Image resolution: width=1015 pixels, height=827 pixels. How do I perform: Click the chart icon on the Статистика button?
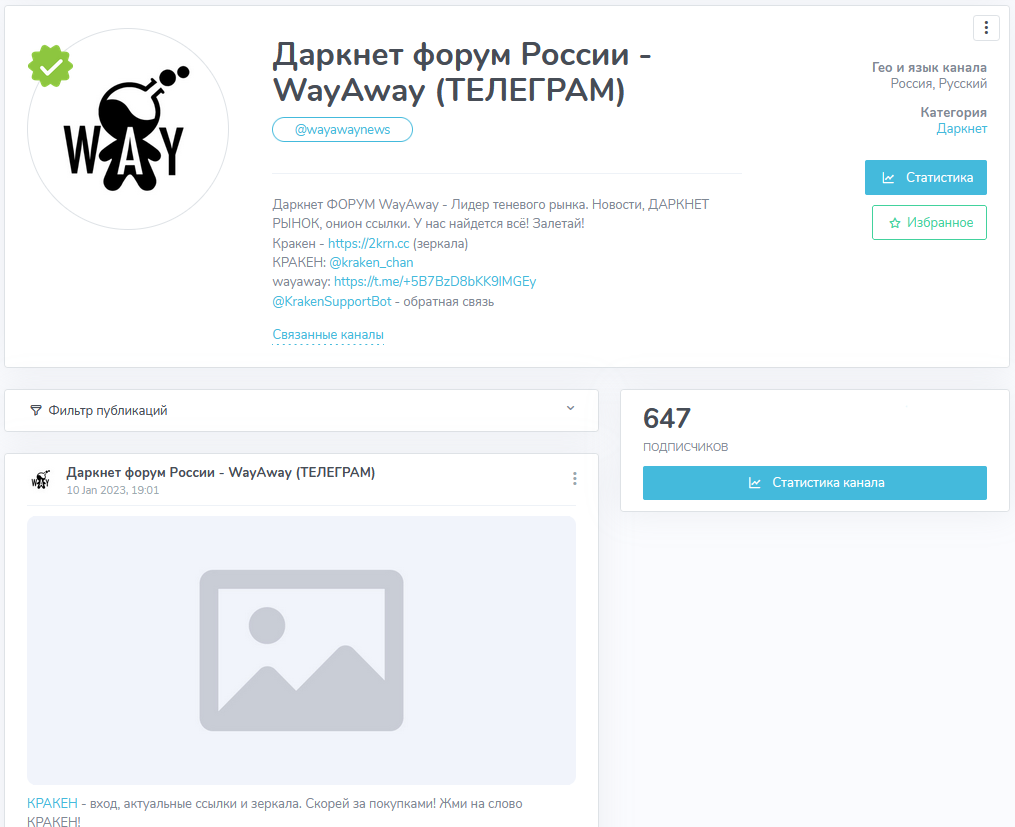(x=888, y=178)
